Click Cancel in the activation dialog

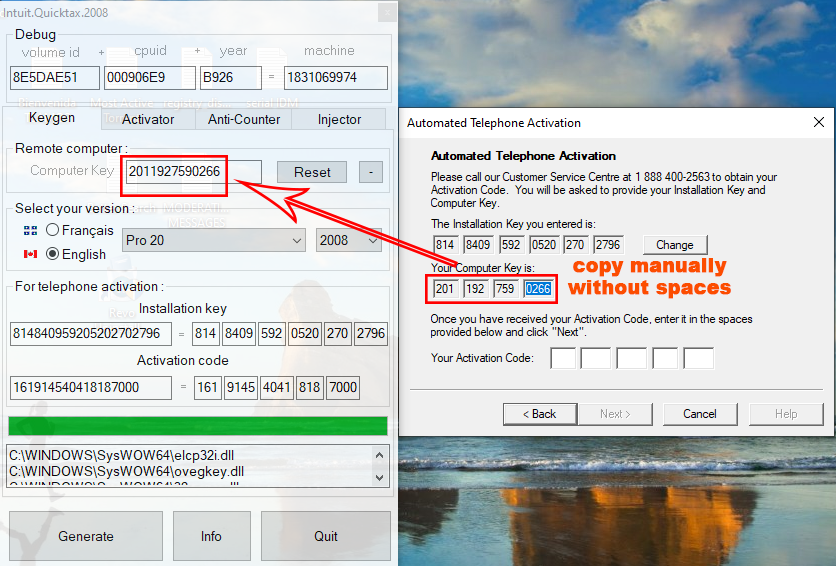coord(700,414)
